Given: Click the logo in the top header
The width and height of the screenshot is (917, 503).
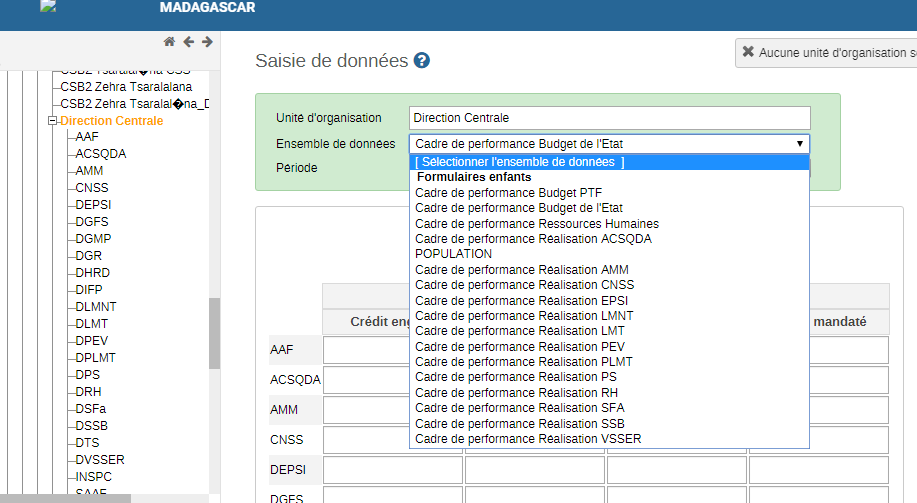Looking at the screenshot, I should coord(47,7).
